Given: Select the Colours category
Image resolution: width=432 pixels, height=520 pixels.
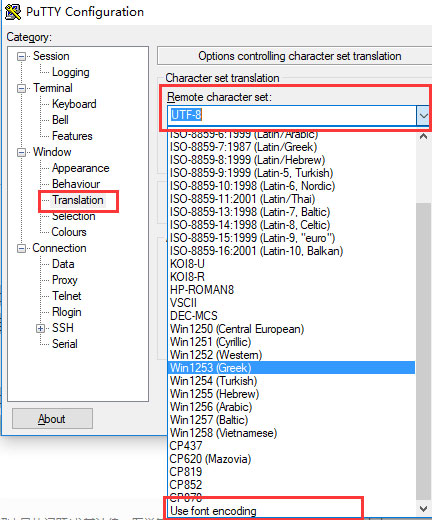Looking at the screenshot, I should click(x=69, y=232).
